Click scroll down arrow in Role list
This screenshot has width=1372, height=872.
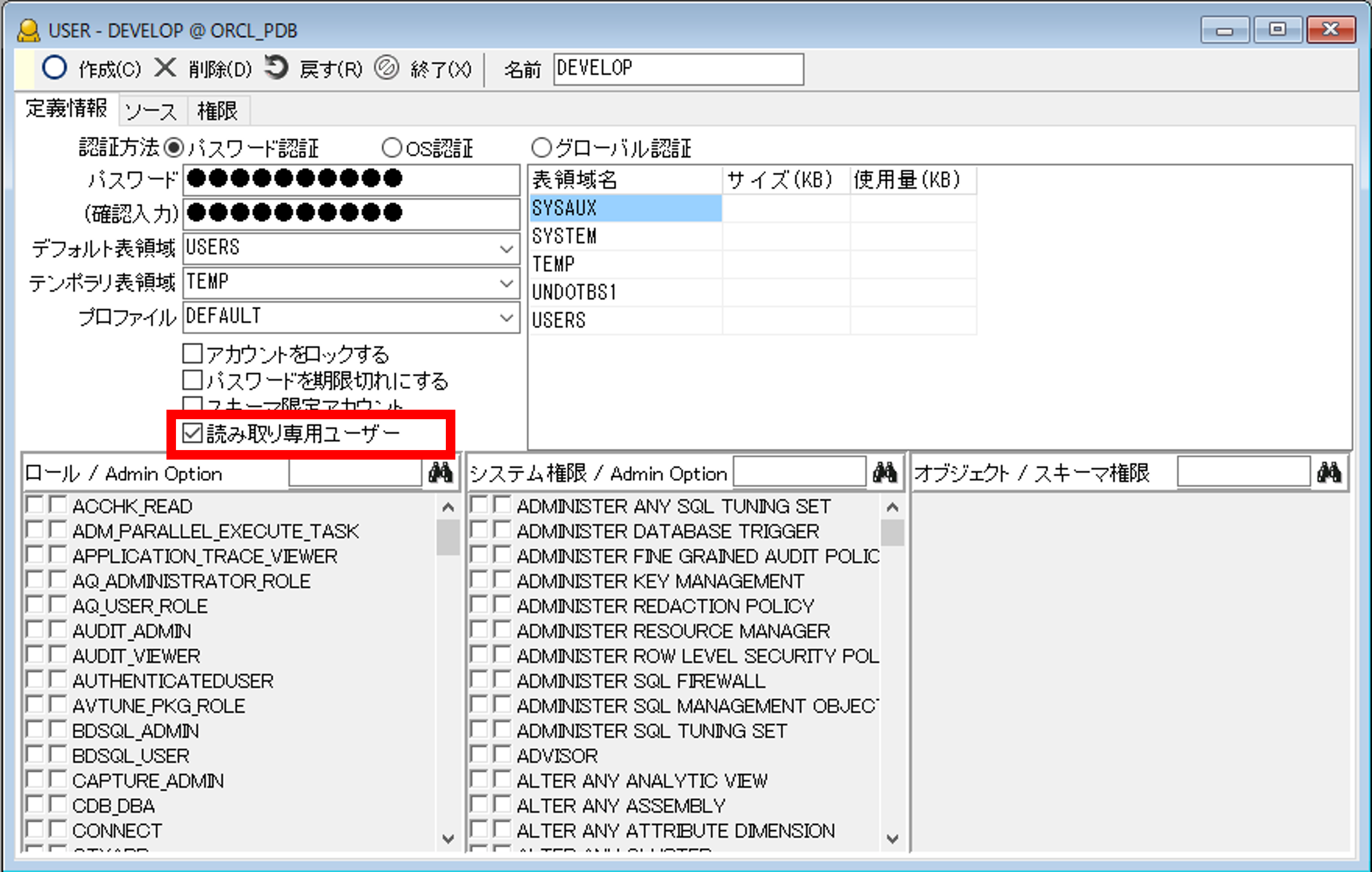click(448, 838)
